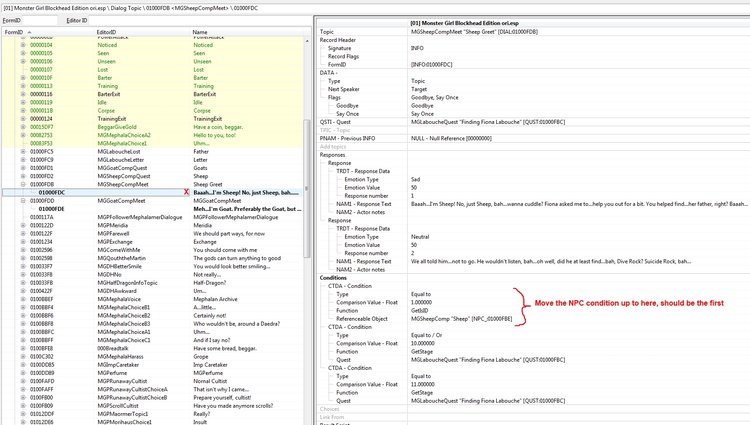Viewport: 750px width, 425px height.
Task: Click the Topic row in record view
Action: 533,32
